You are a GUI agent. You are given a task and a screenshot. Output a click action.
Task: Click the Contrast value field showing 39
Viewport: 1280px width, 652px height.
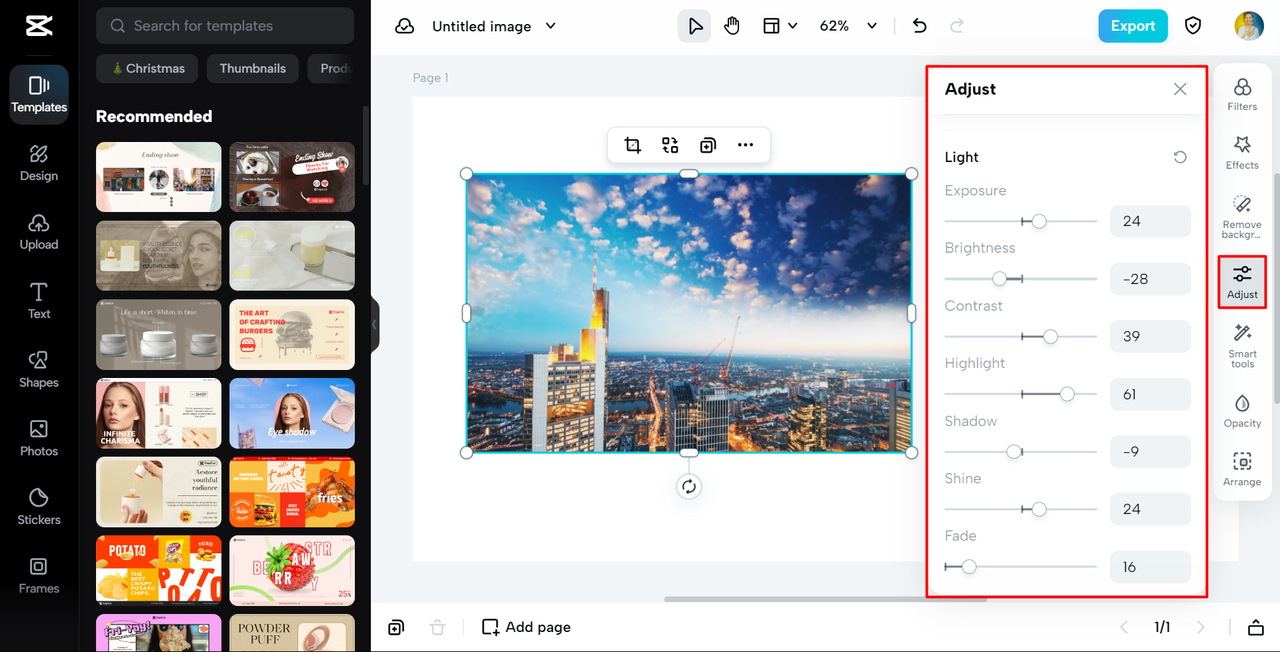(x=1150, y=336)
